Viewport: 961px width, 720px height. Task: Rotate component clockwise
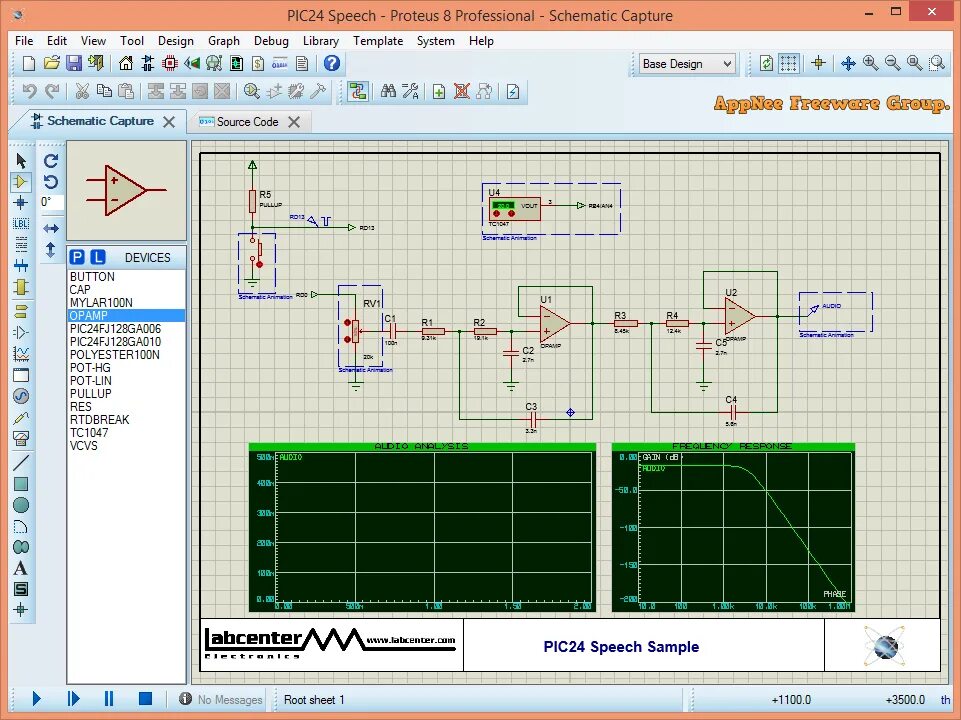[x=51, y=161]
